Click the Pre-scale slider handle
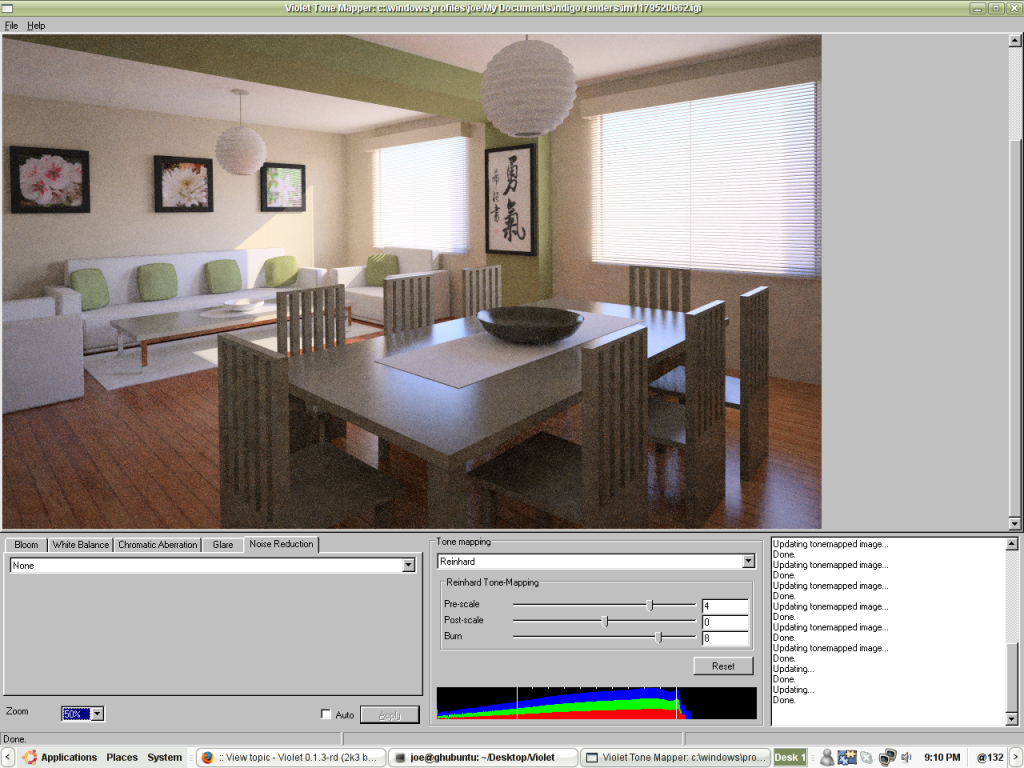 click(x=650, y=605)
